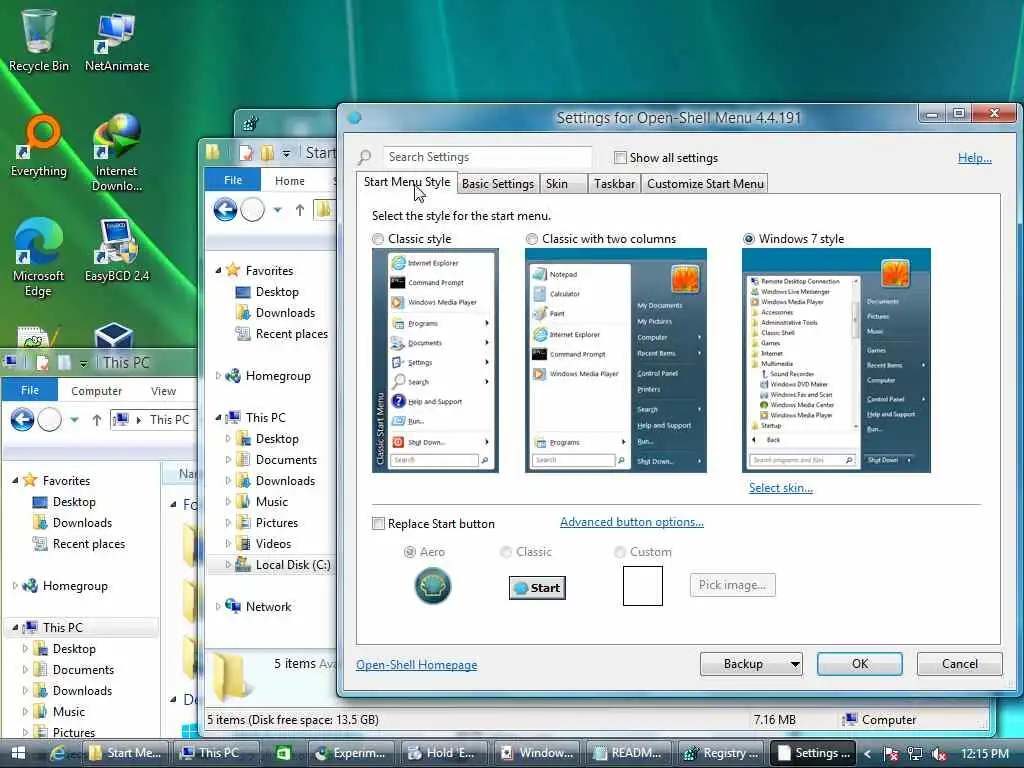Click the Windows 7 style preview image

tap(836, 360)
